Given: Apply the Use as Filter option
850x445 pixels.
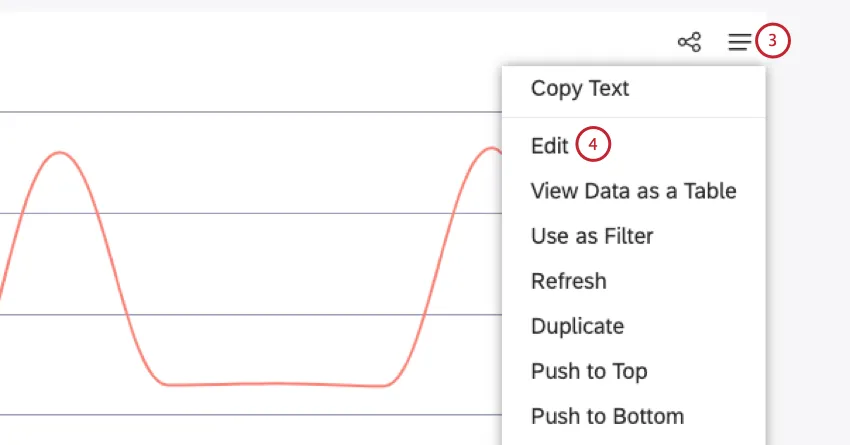Looking at the screenshot, I should (x=592, y=236).
